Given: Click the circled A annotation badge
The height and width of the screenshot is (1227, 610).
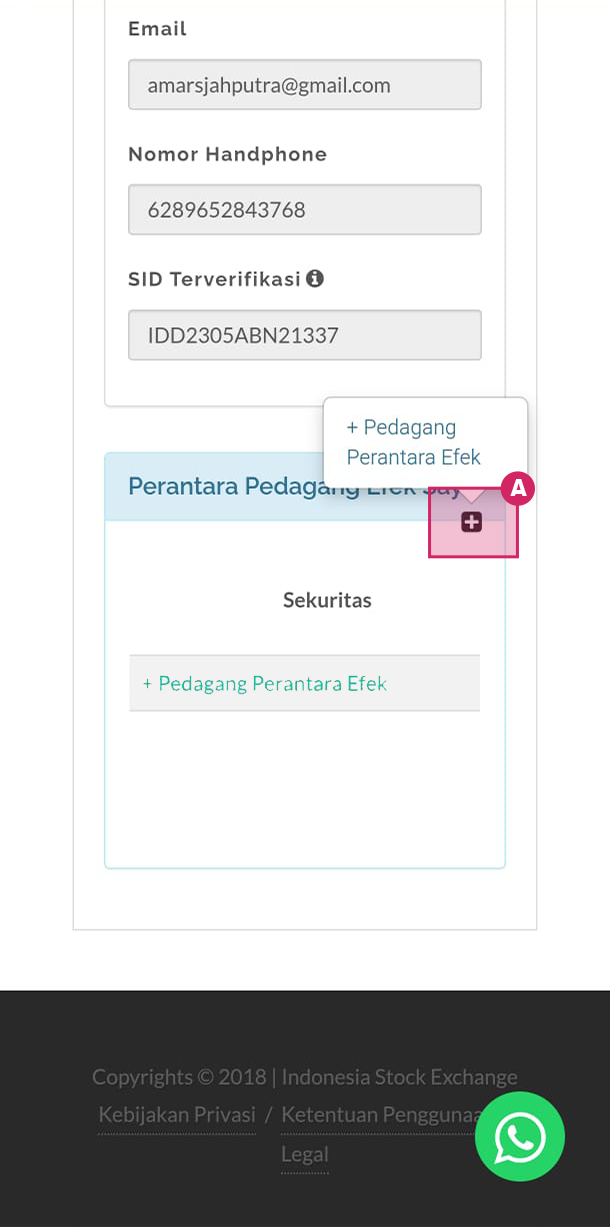Looking at the screenshot, I should point(518,489).
